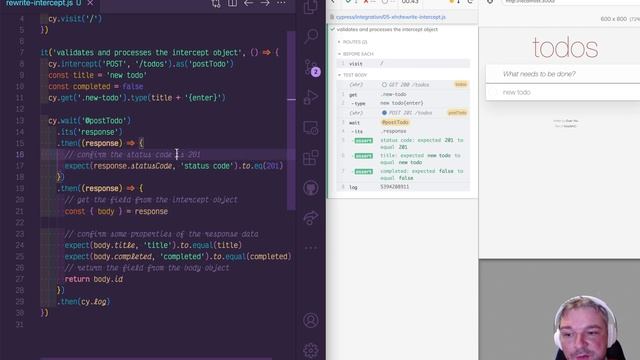Click code line 8 with cy.intercept
The width and height of the screenshot is (640, 360).
141,64
